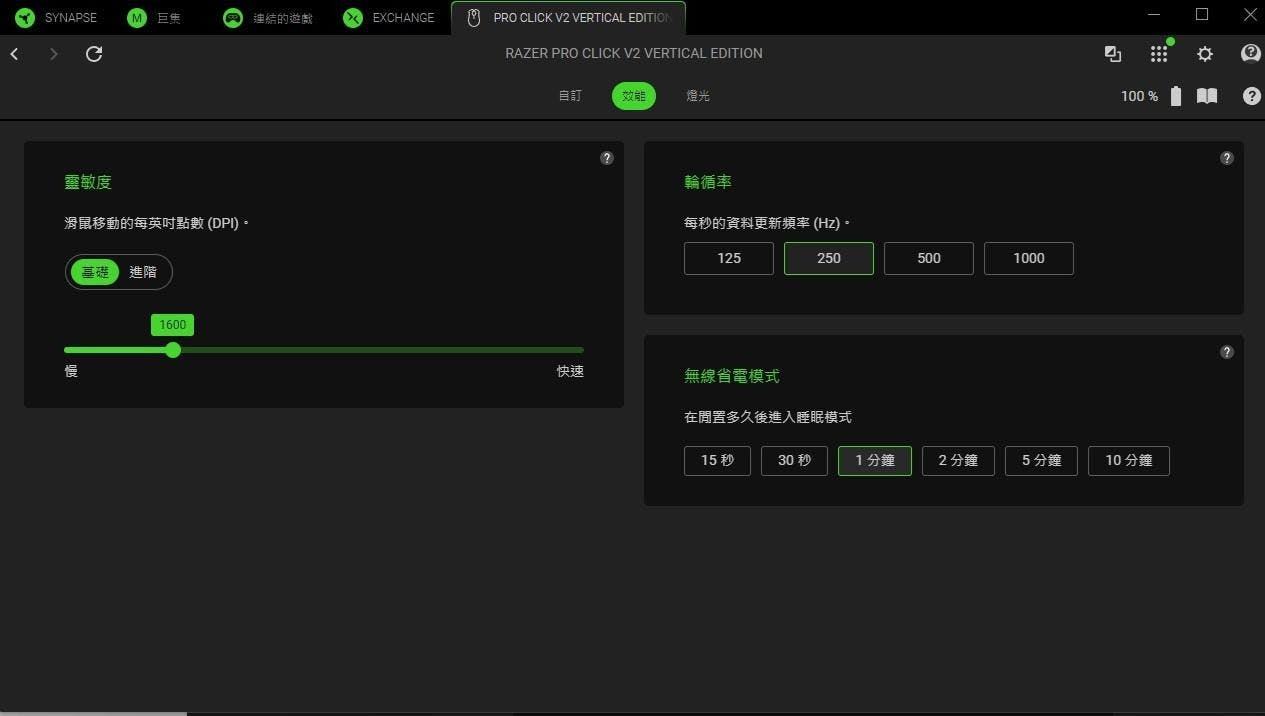
Task: Open help for the 輪循率 panel
Action: click(x=1227, y=158)
